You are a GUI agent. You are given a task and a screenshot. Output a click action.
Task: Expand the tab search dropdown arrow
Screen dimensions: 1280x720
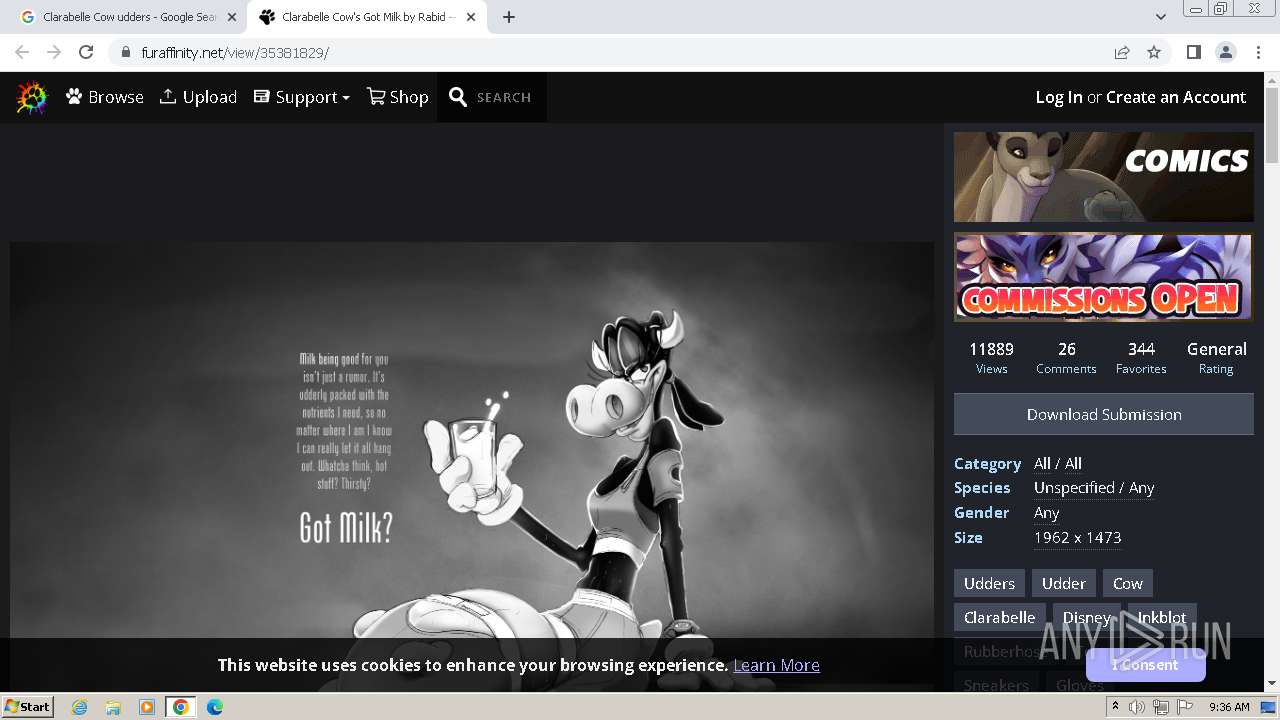1160,17
